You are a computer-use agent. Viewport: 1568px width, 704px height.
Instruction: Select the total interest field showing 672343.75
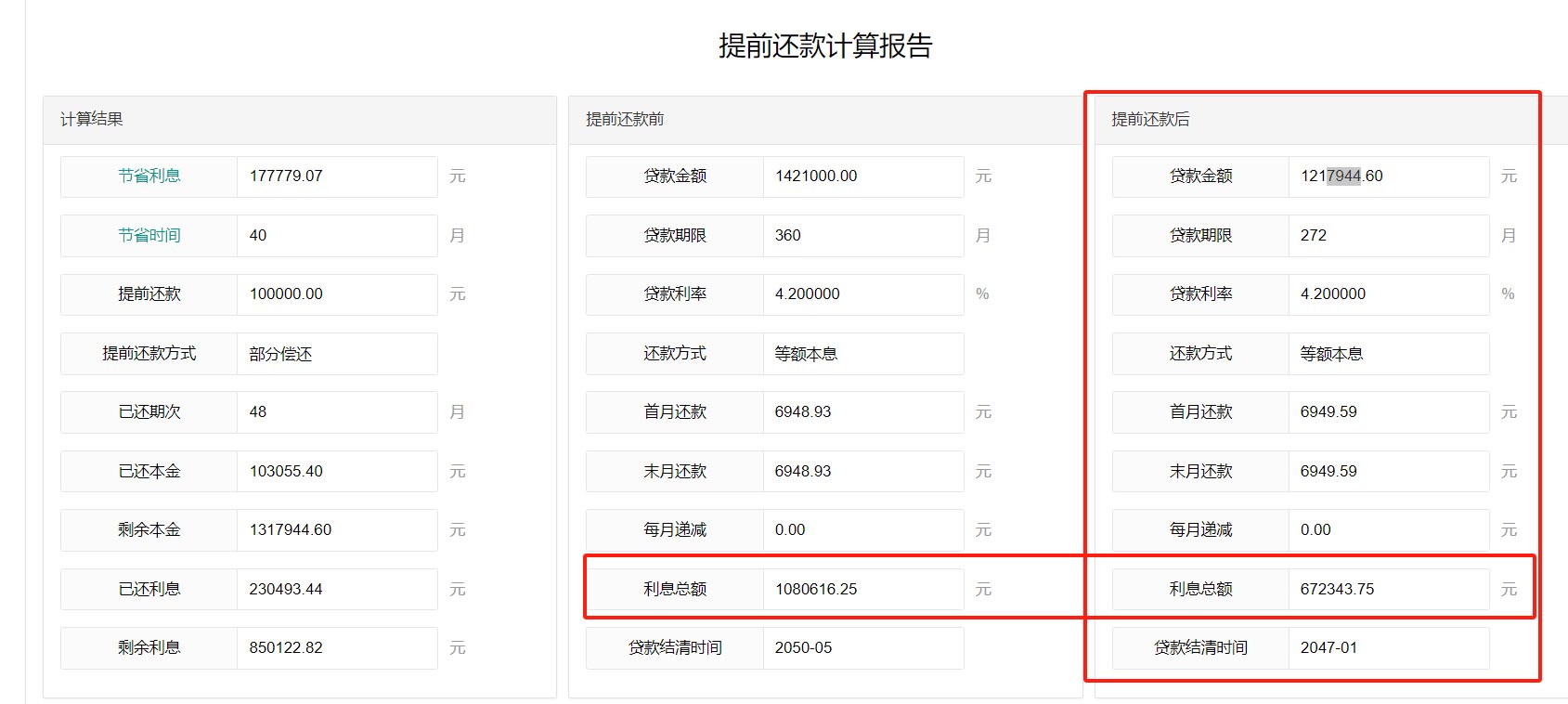click(x=1387, y=590)
